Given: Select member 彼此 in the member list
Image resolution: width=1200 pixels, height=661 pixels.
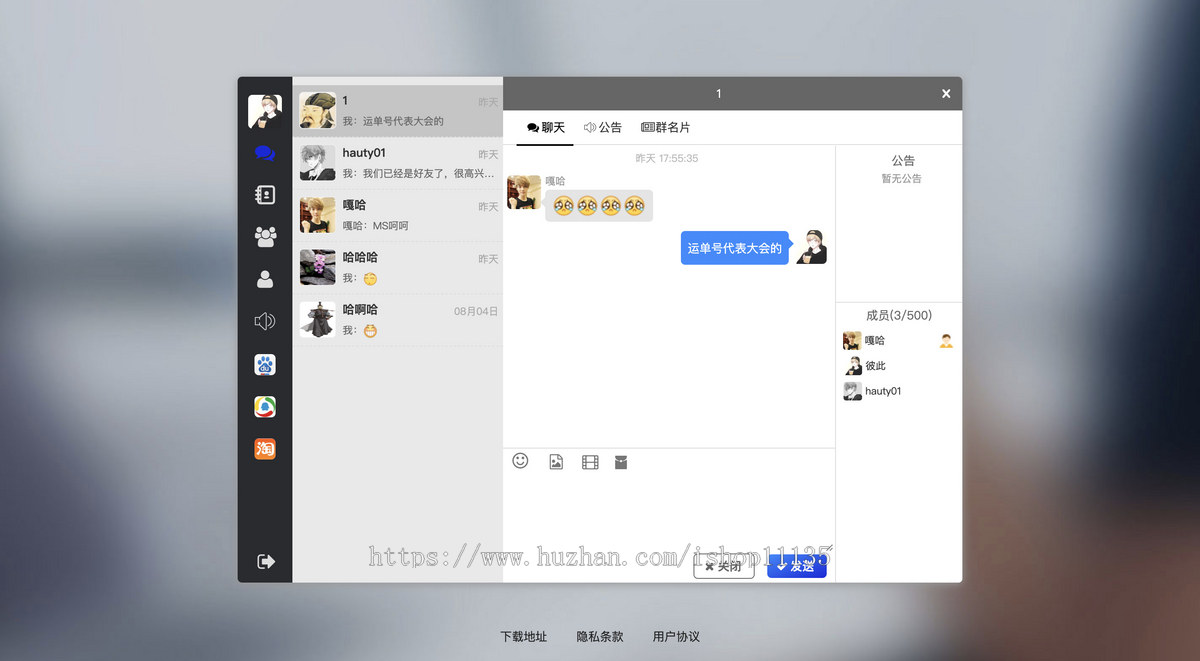Looking at the screenshot, I should pos(898,366).
